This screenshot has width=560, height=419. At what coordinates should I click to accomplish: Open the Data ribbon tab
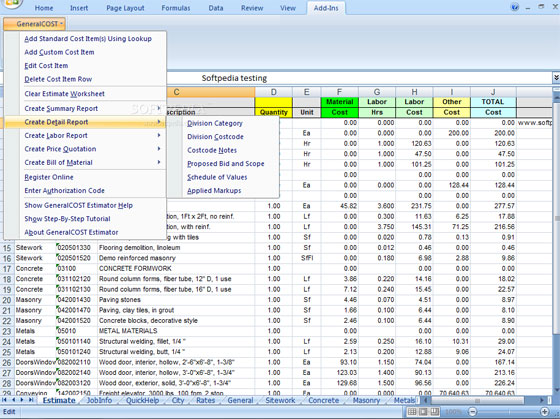point(216,8)
